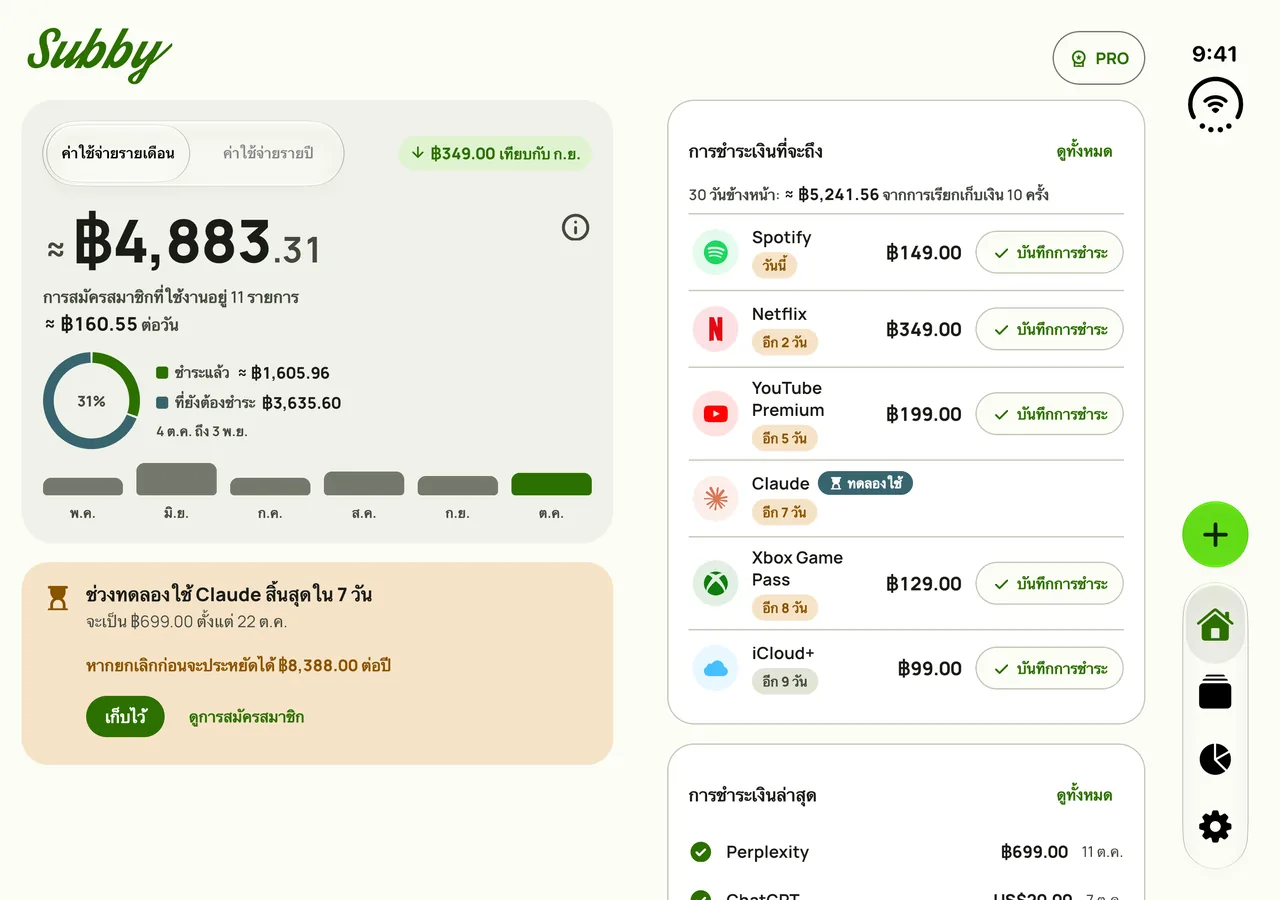
Task: Click the Wi-Fi status icon
Action: pyautogui.click(x=1215, y=104)
